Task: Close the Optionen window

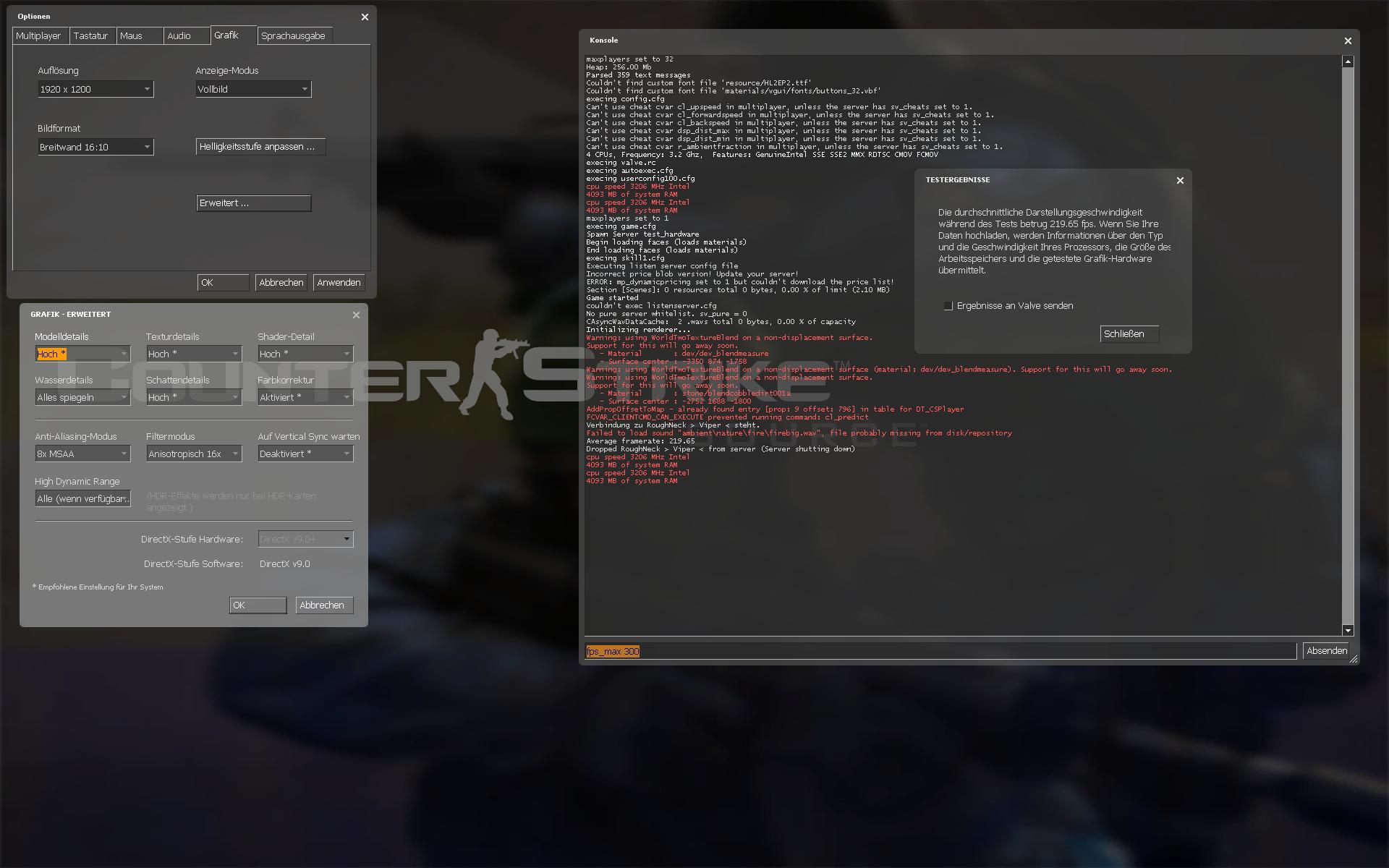Action: [365, 17]
